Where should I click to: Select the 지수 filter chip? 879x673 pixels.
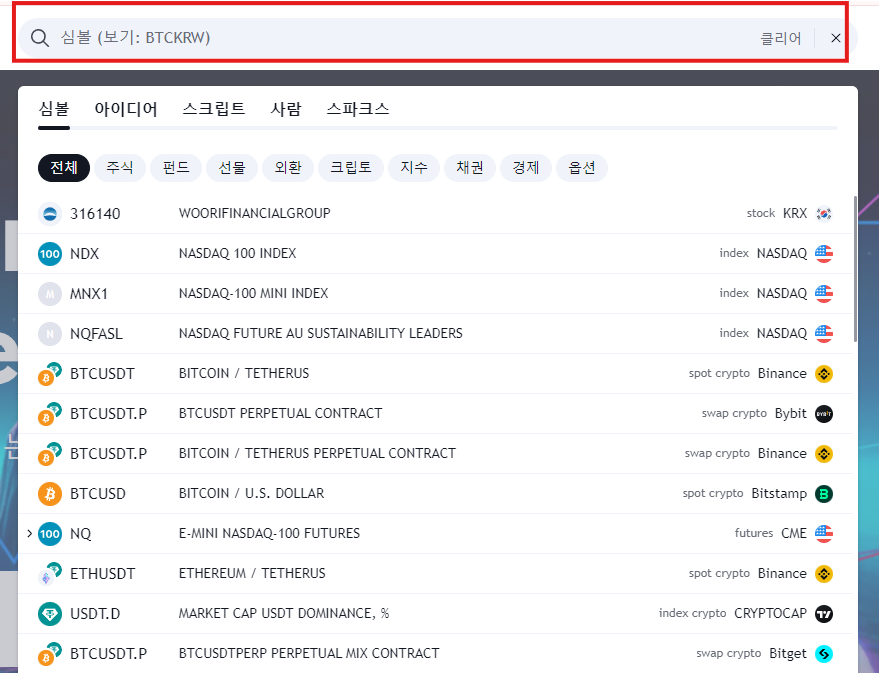tap(414, 168)
